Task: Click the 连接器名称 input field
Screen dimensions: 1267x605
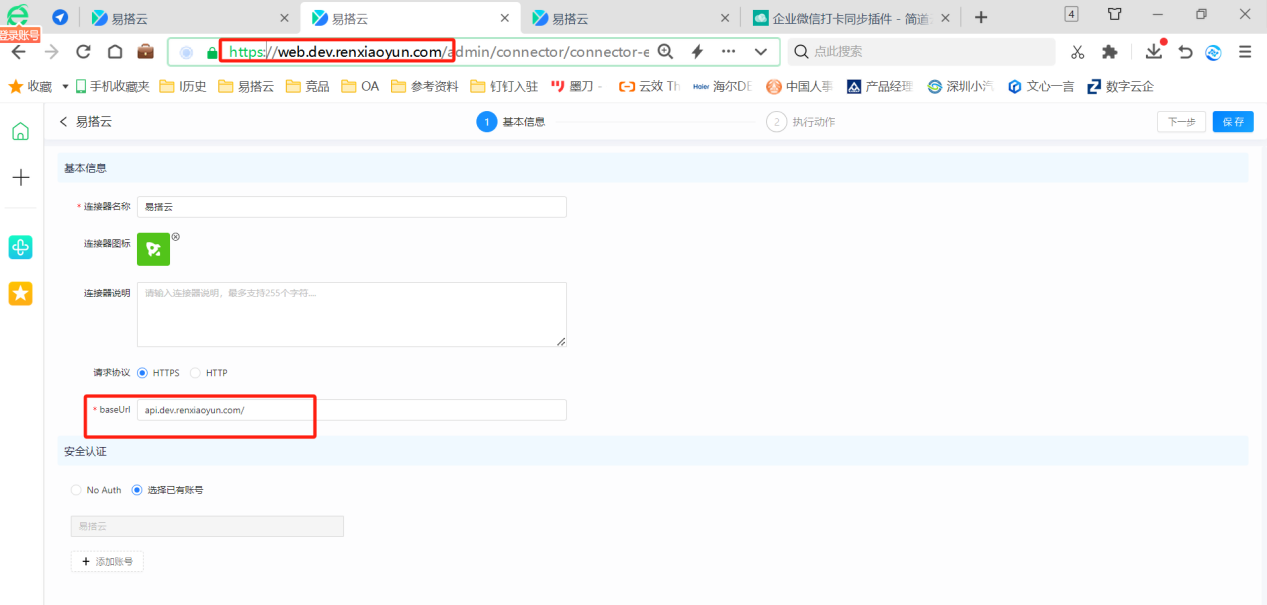Action: pos(352,207)
